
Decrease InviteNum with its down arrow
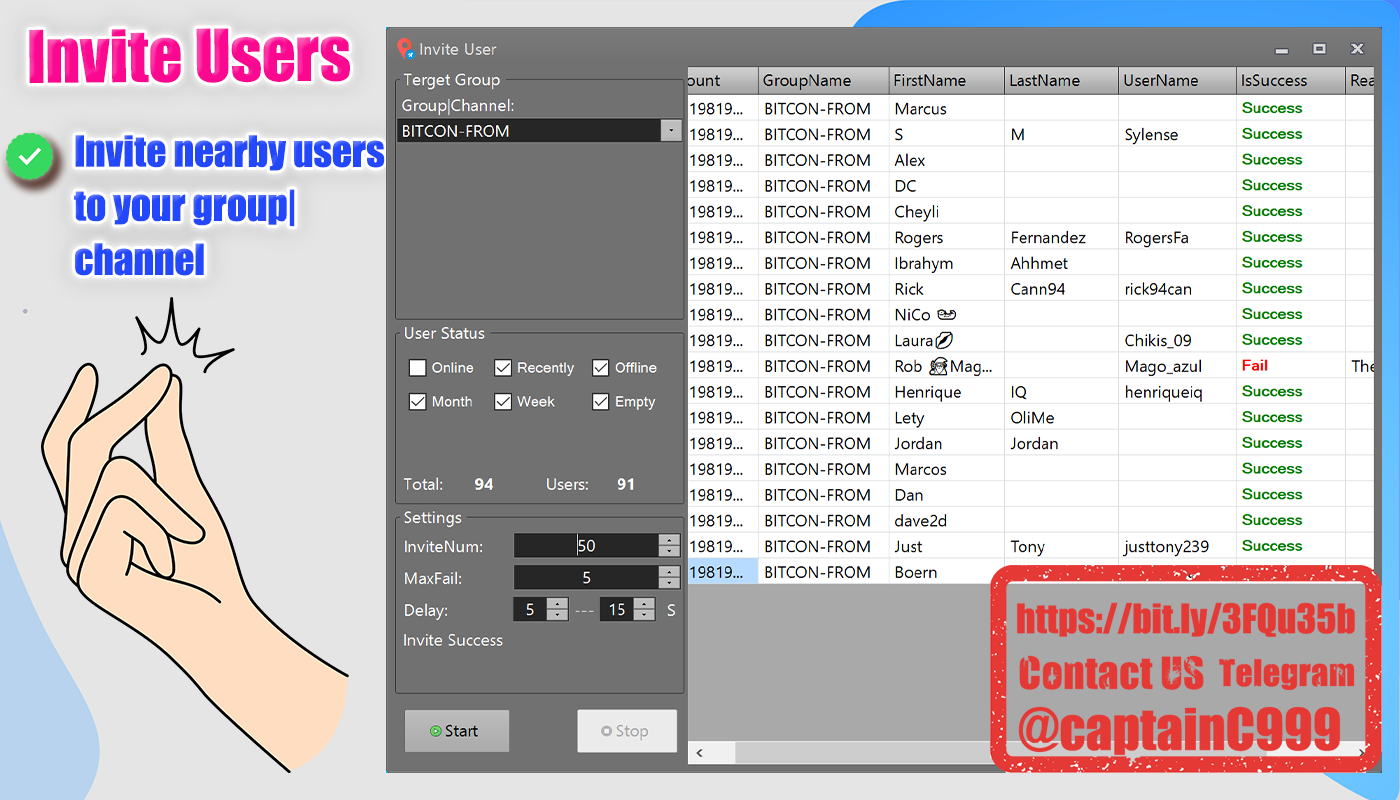pyautogui.click(x=669, y=552)
